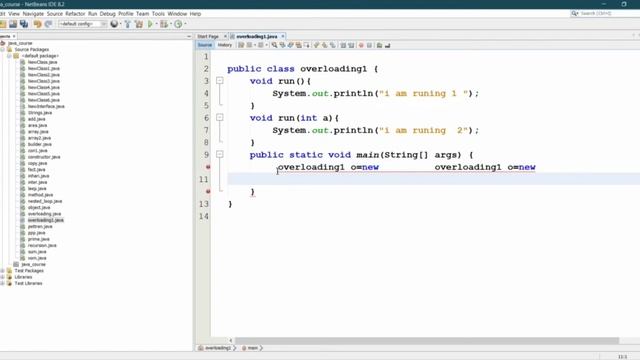Viewport: 640px width, 360px height.
Task: Click the Save icon beside Save All
Action: [x=13, y=24]
